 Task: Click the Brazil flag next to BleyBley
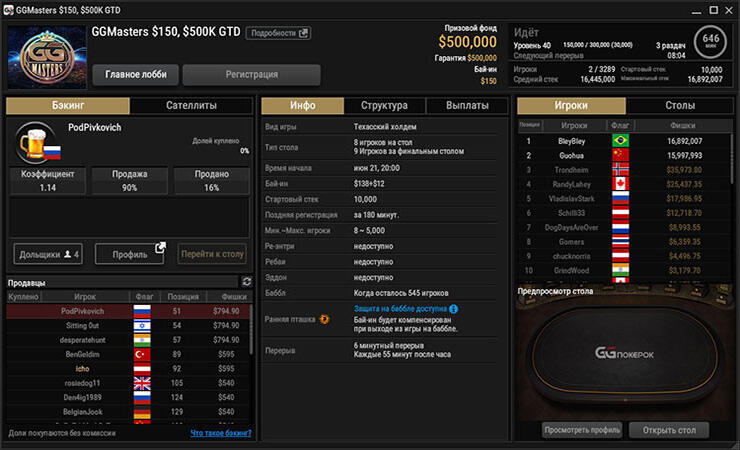(624, 141)
